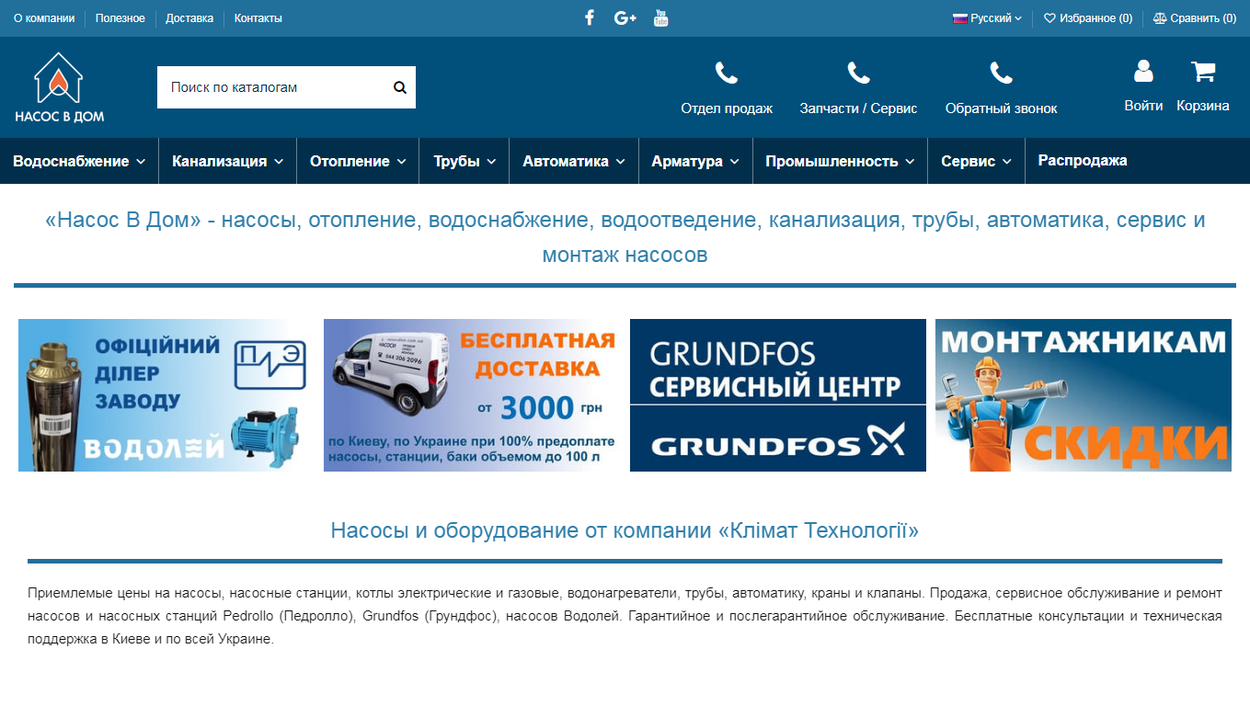This screenshot has height=712, width=1250.
Task: Click the Отдел продаж label
Action: (x=727, y=108)
